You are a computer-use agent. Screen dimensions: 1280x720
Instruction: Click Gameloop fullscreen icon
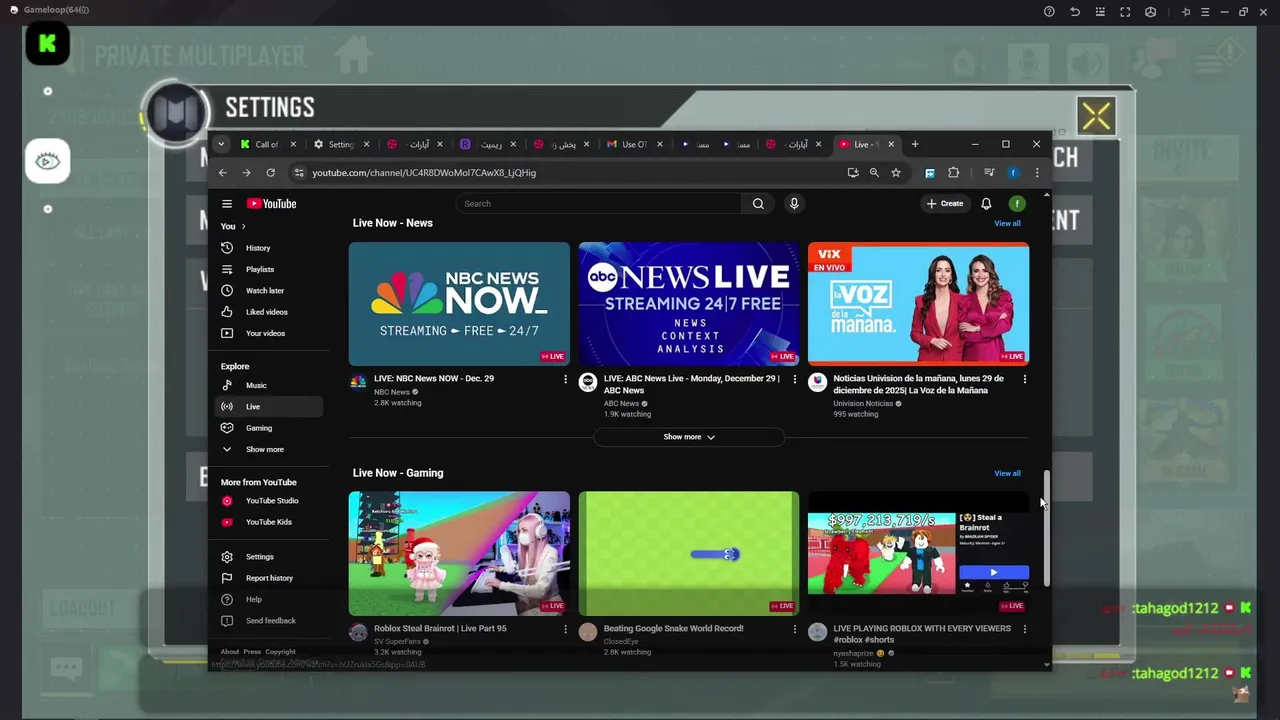point(1125,11)
